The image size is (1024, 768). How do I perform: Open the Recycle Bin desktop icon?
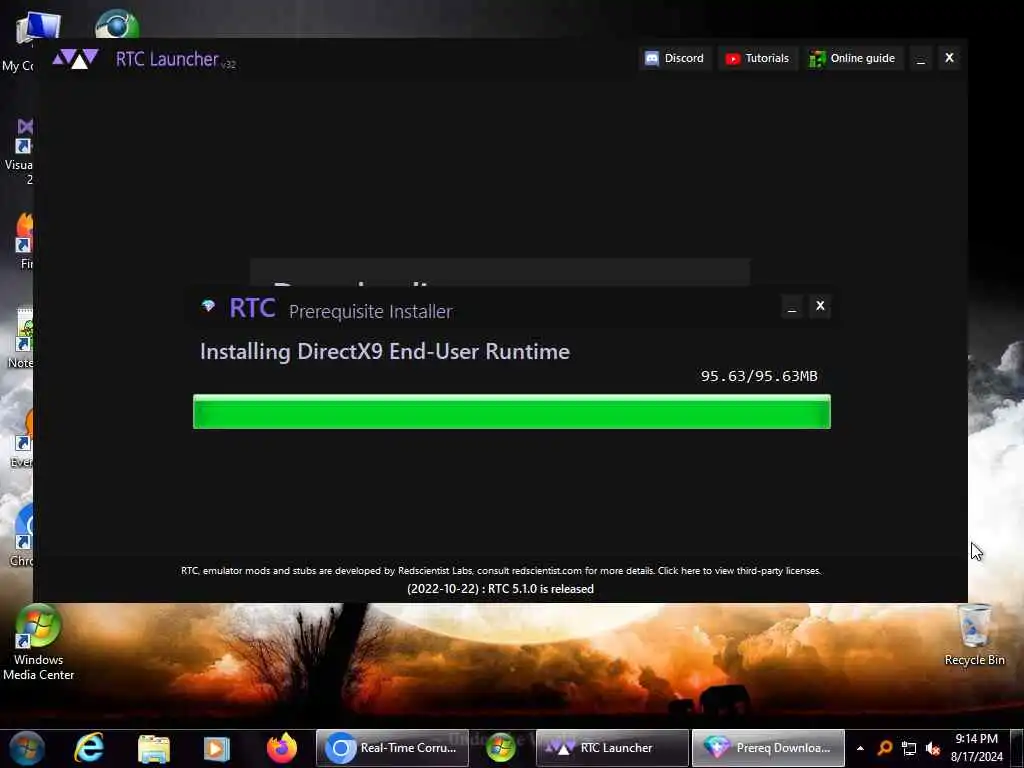(974, 635)
